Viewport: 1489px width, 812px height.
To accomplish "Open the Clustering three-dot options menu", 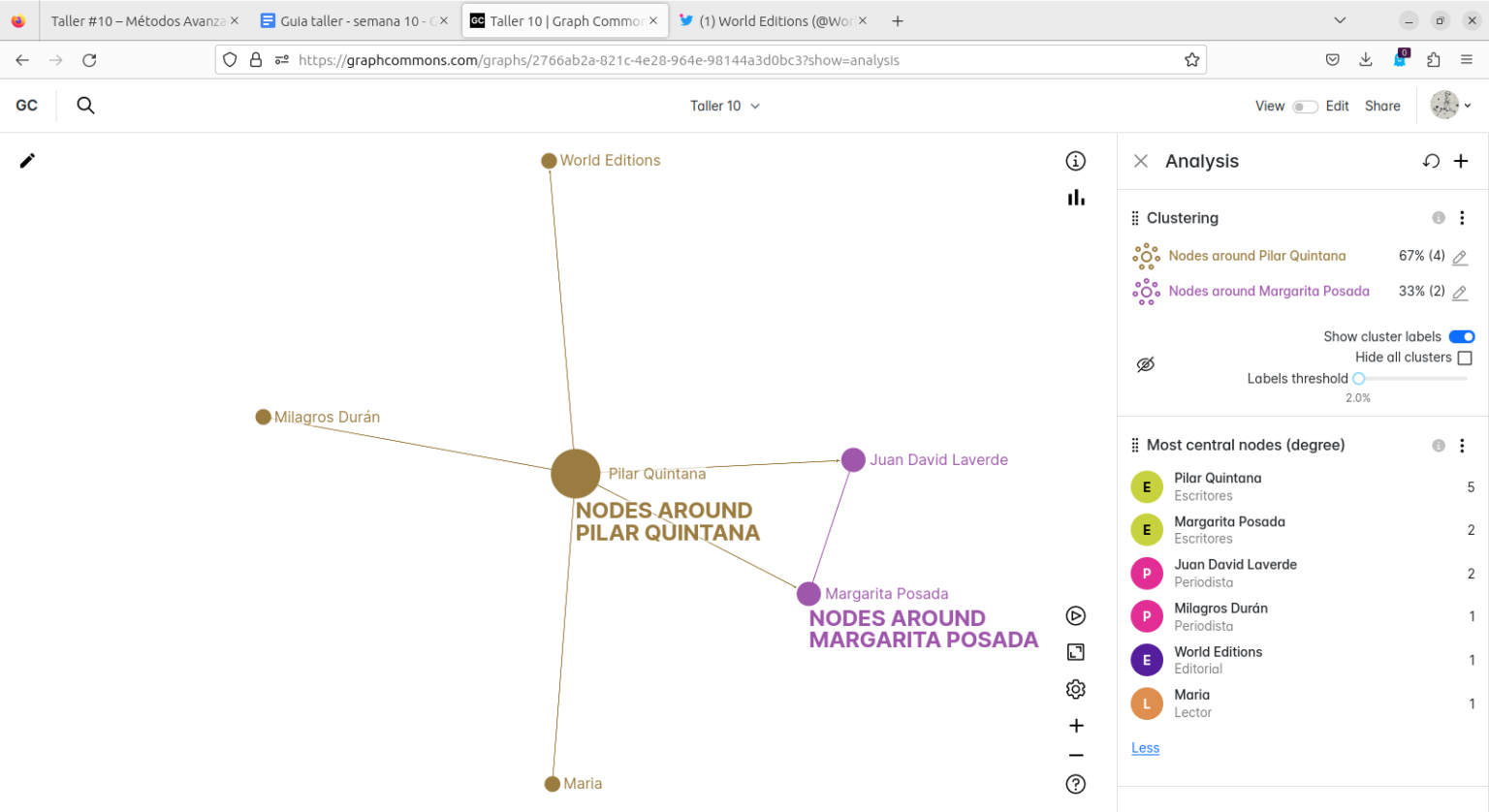I will (x=1462, y=218).
